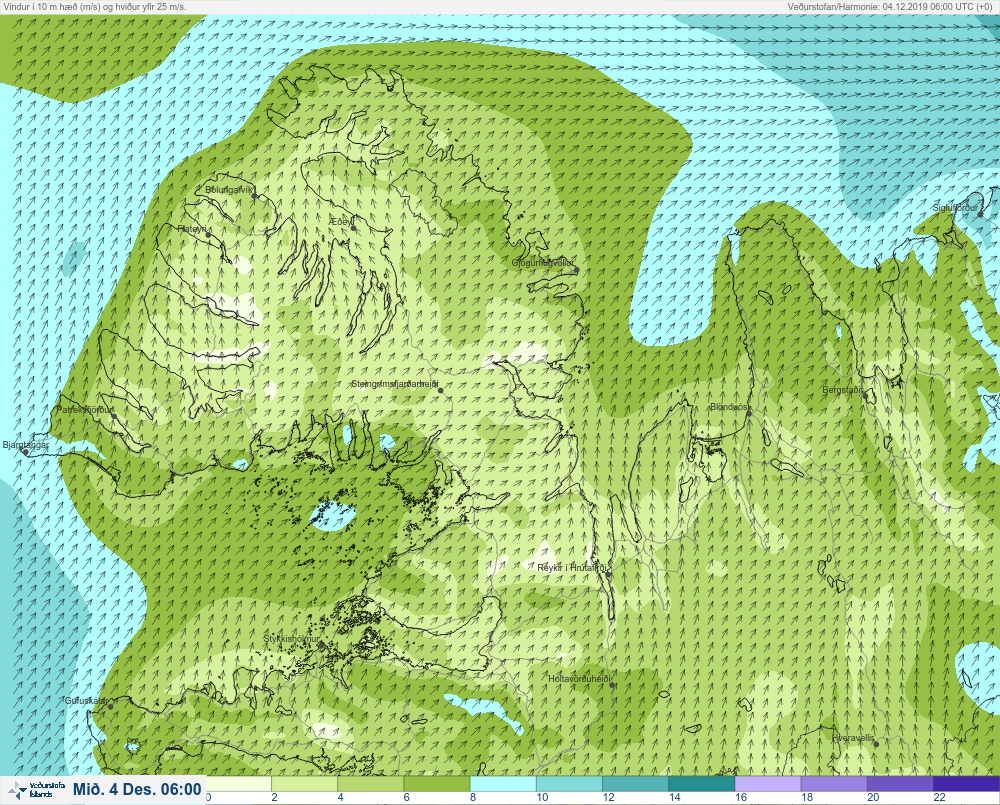Select the 2–4 m/s light green legend swatch
1000x805 pixels.
coord(305,783)
